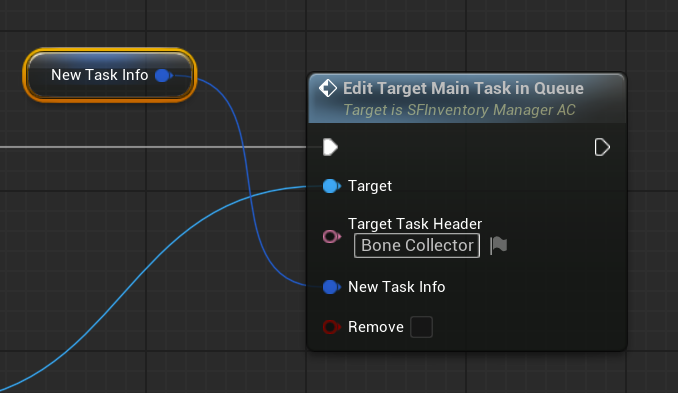This screenshot has width=678, height=393.
Task: Select the New Task Info variable node
Action: [110, 75]
